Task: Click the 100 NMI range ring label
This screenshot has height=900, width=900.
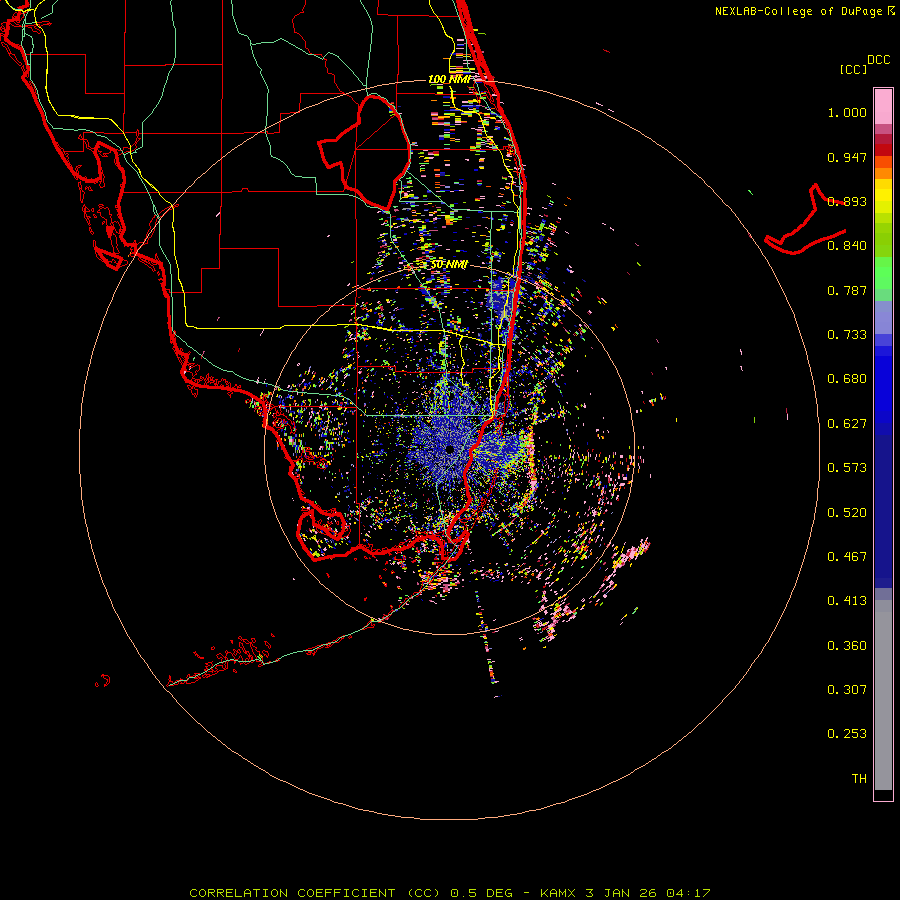Action: point(449,79)
